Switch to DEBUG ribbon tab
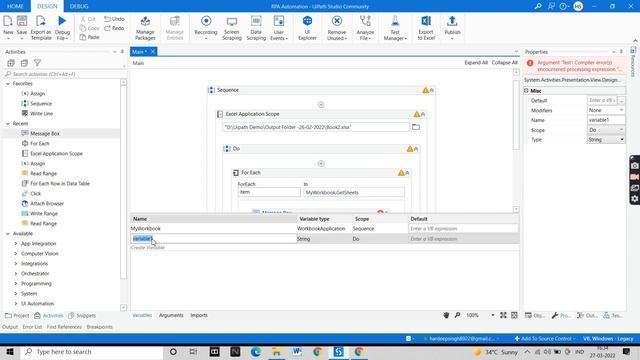The width and height of the screenshot is (640, 360). tap(79, 6)
